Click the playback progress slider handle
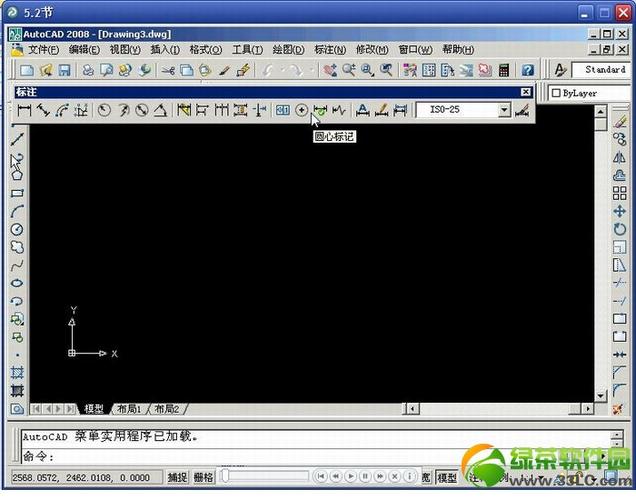 point(225,476)
